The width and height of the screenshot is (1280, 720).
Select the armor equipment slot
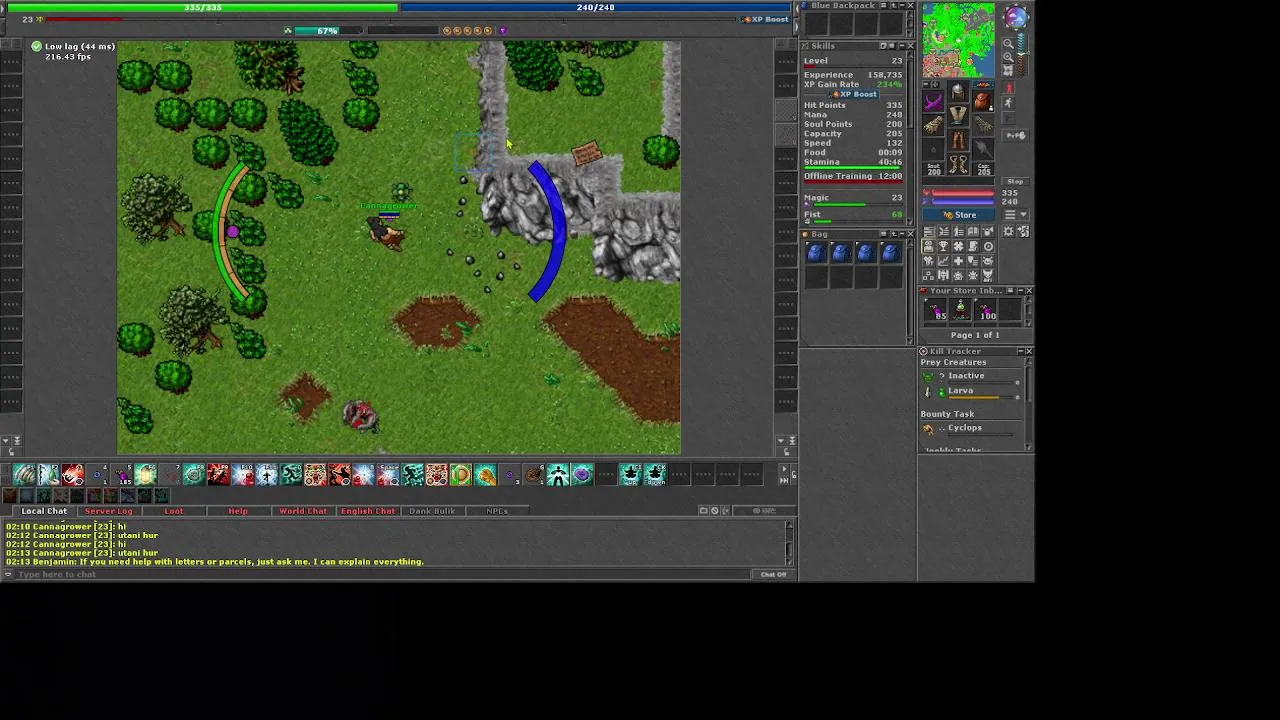click(958, 116)
